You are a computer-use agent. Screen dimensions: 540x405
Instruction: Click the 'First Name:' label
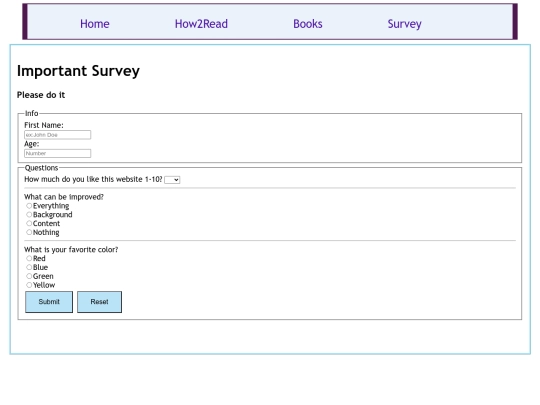[44, 125]
